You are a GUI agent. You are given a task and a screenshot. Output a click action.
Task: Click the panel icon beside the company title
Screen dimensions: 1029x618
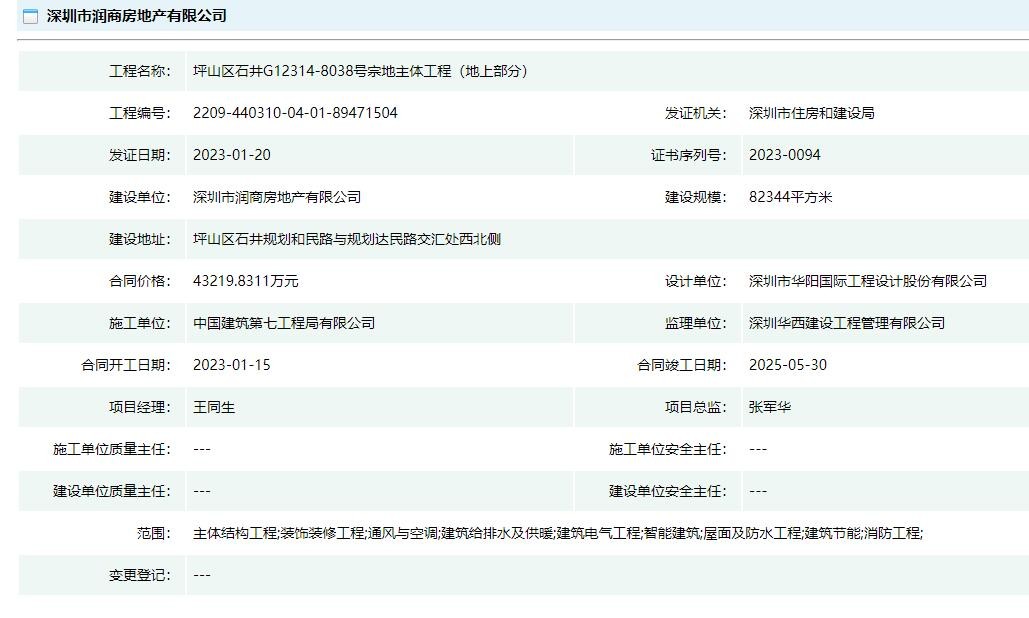(30, 16)
